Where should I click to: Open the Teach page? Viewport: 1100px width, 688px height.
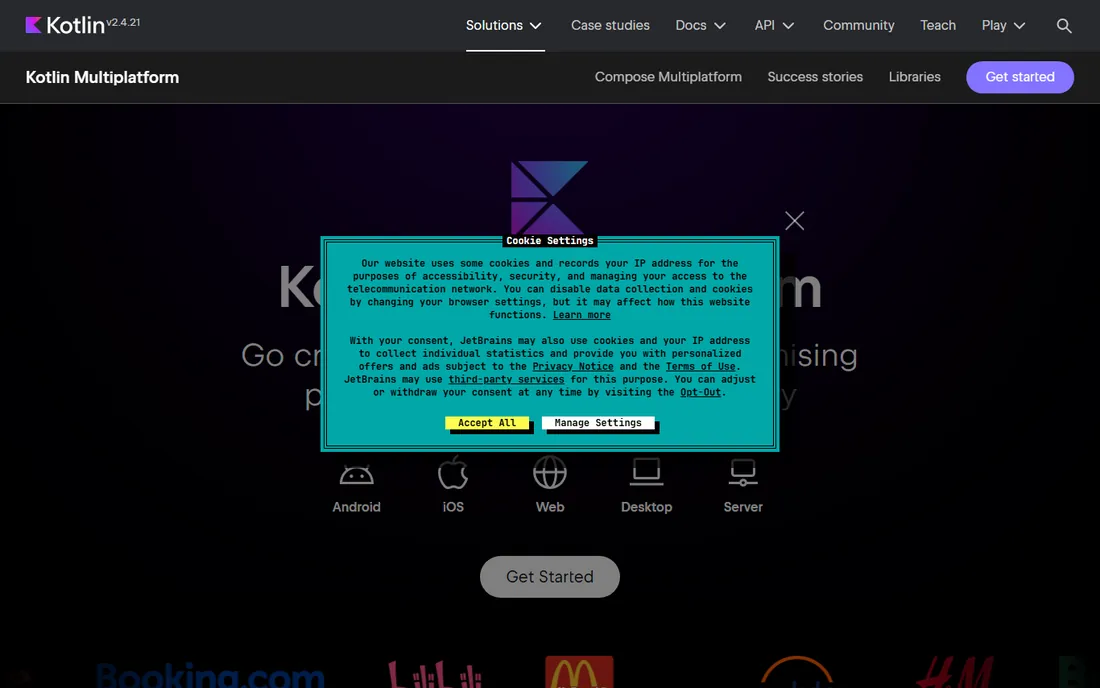[938, 25]
